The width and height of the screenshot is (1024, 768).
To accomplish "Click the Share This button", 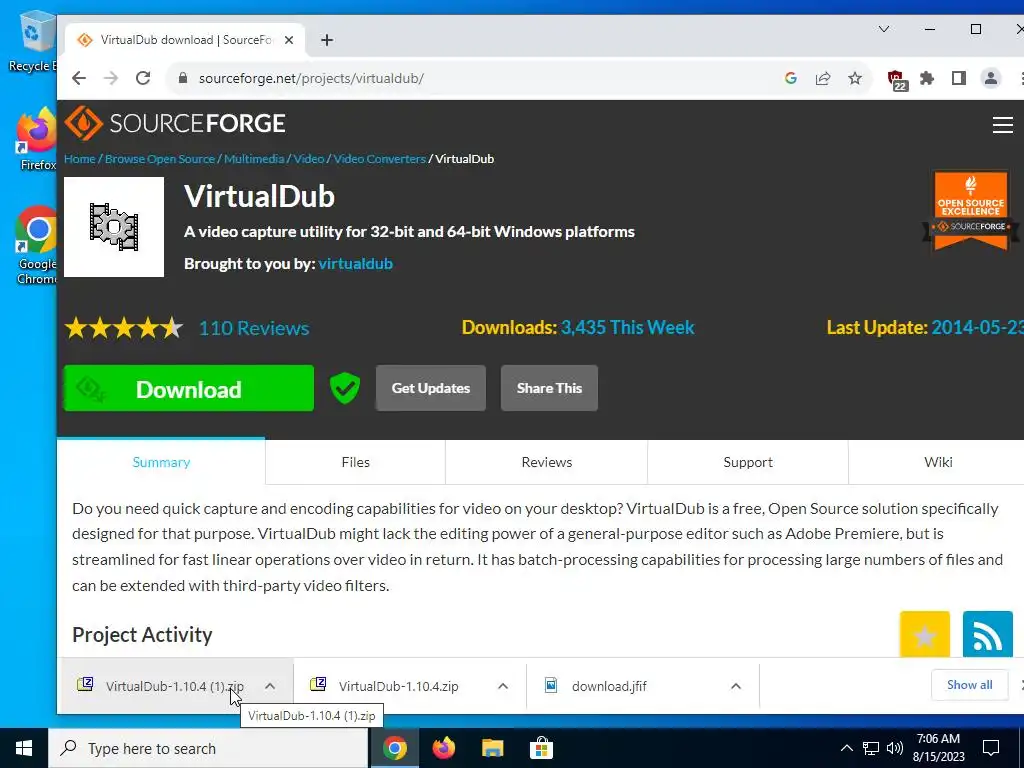I will coord(549,388).
